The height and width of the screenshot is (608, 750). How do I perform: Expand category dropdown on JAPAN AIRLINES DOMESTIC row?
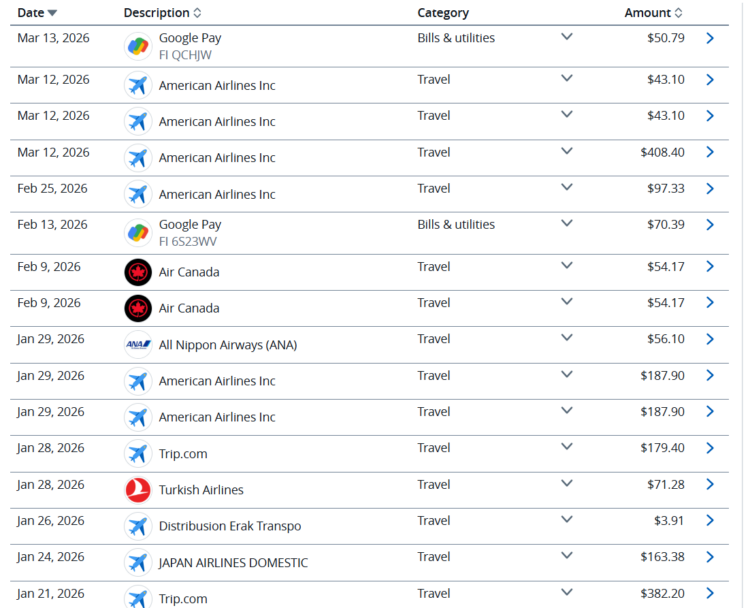(567, 556)
